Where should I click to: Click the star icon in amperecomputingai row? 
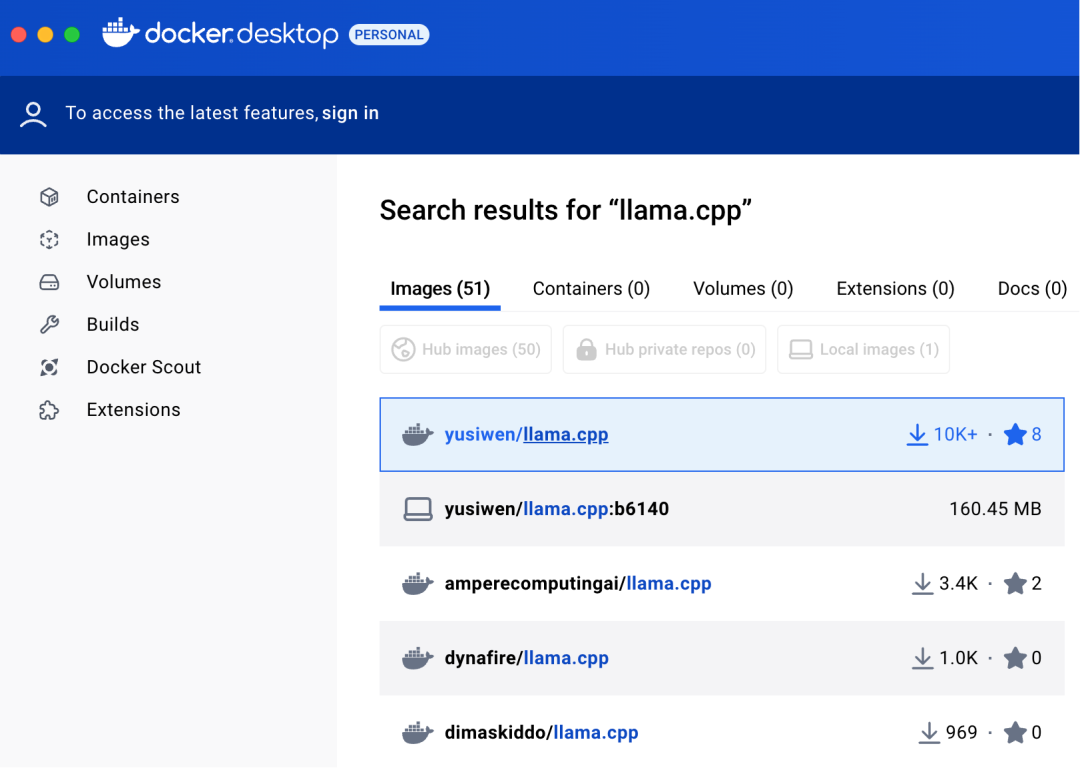coord(1015,583)
